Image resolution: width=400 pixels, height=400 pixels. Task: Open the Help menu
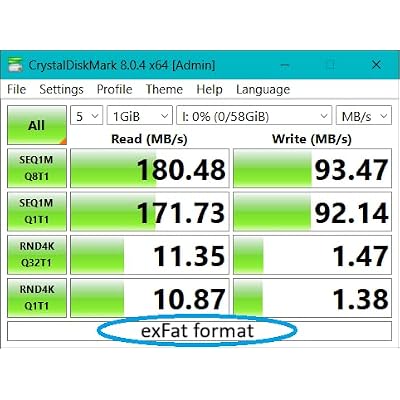[209, 89]
